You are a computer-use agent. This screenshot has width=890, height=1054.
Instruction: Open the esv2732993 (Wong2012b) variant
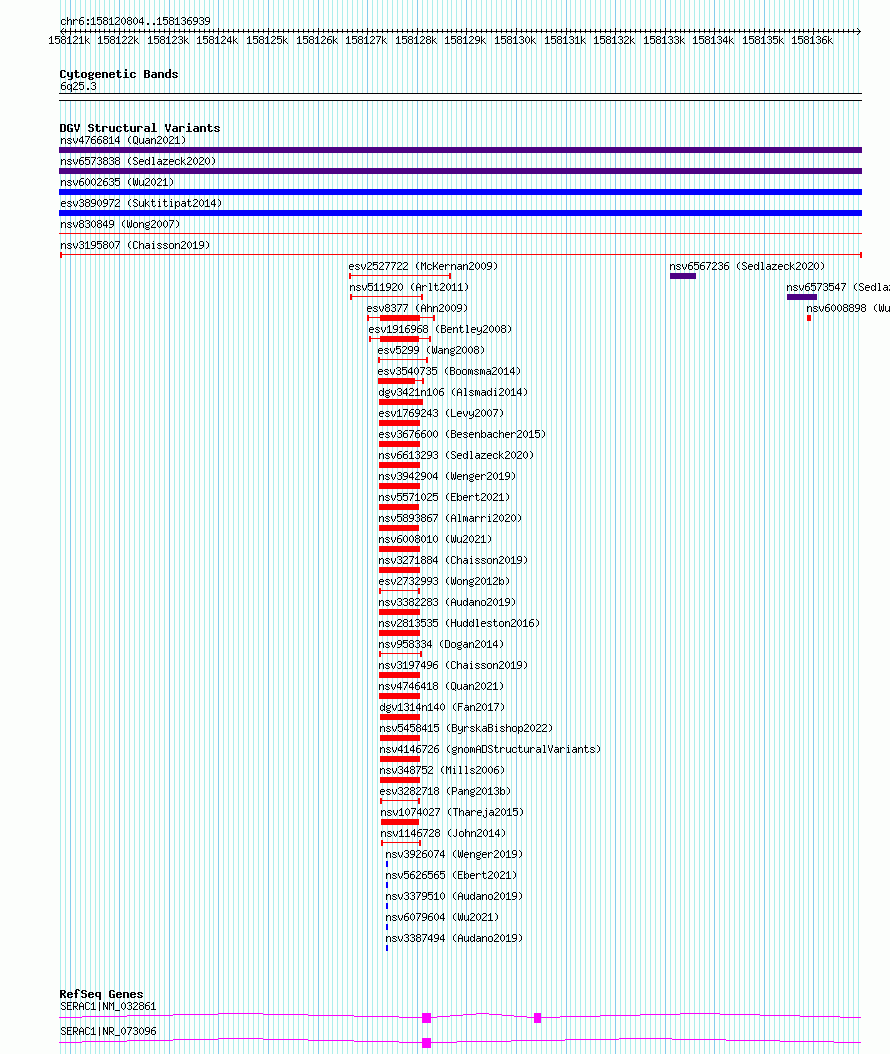coord(444,581)
